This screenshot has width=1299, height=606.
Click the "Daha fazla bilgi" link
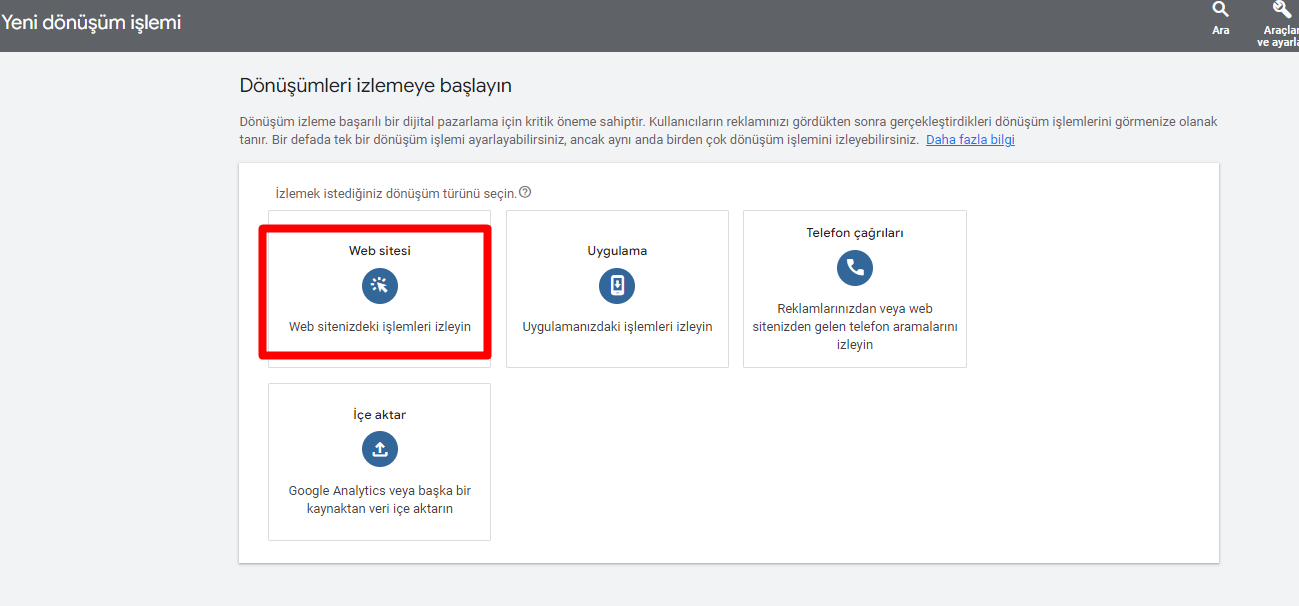tap(970, 140)
